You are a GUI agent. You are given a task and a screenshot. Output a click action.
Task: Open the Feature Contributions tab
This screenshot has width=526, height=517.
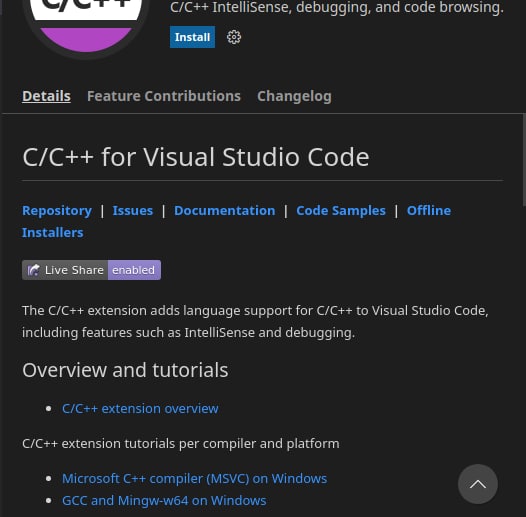pyautogui.click(x=164, y=96)
